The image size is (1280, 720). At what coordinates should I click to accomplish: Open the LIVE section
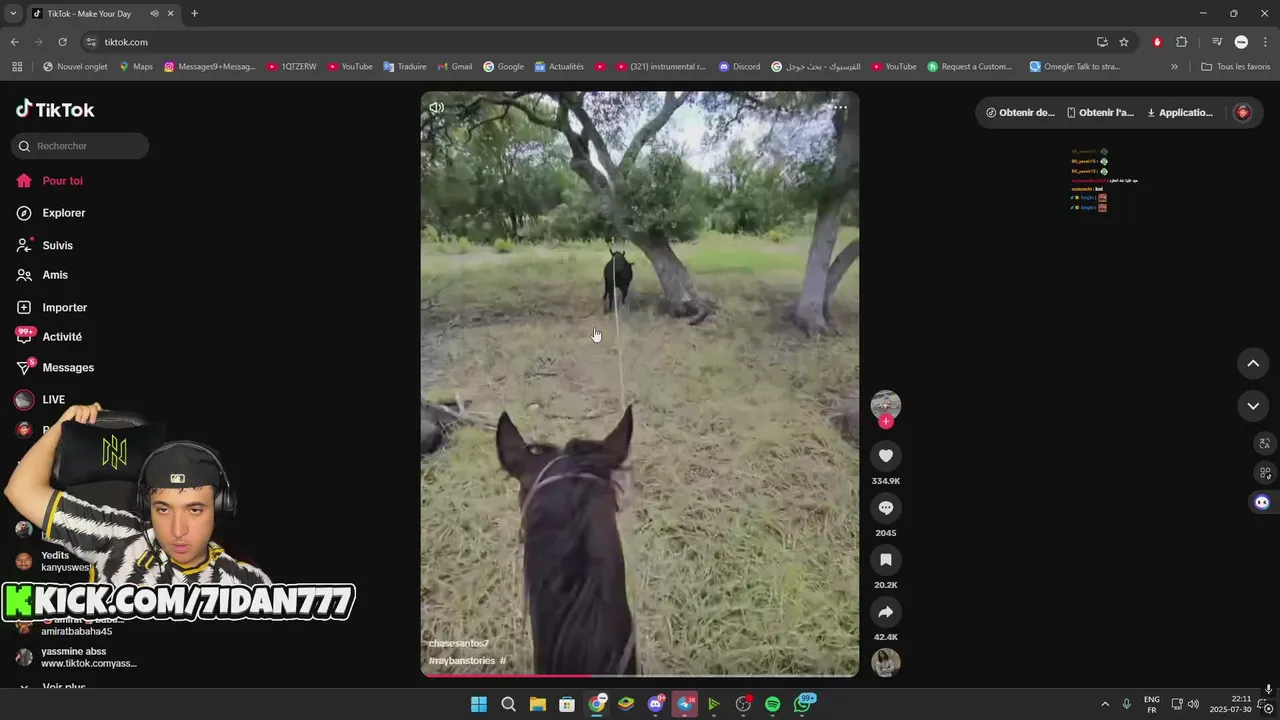[53, 400]
